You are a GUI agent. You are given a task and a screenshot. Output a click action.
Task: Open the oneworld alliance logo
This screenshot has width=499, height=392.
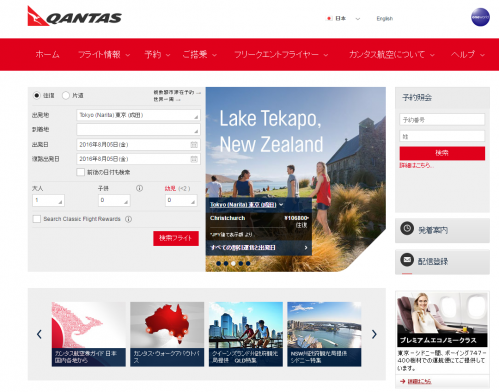click(480, 17)
